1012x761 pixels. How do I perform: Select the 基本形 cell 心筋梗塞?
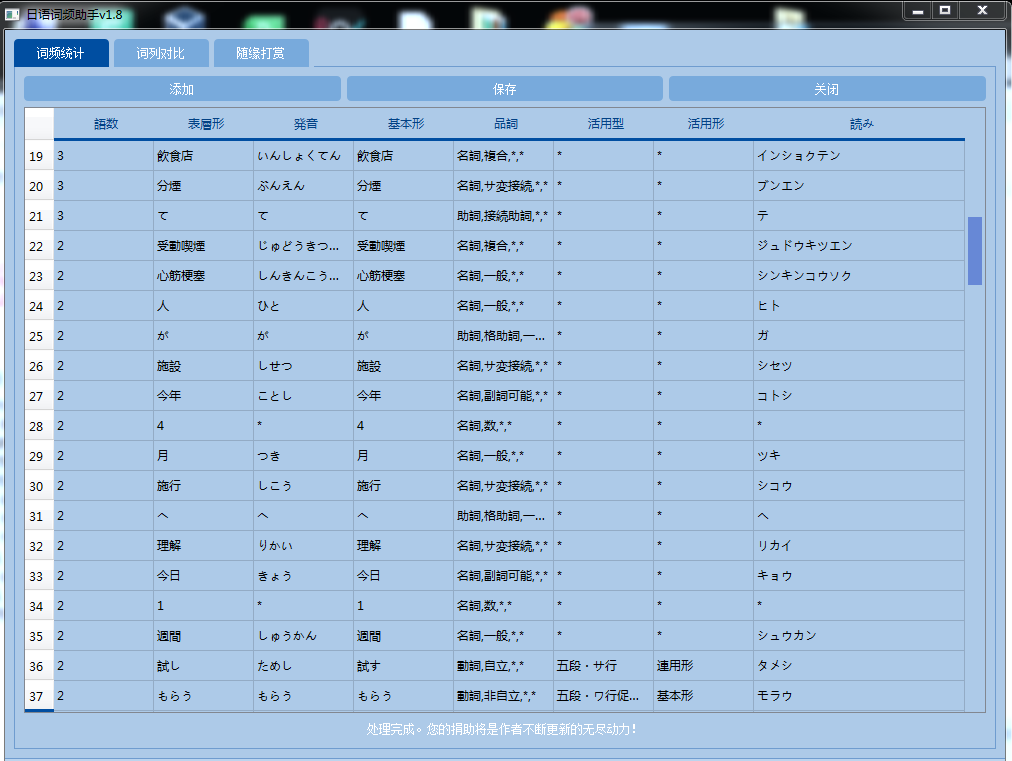pyautogui.click(x=403, y=276)
